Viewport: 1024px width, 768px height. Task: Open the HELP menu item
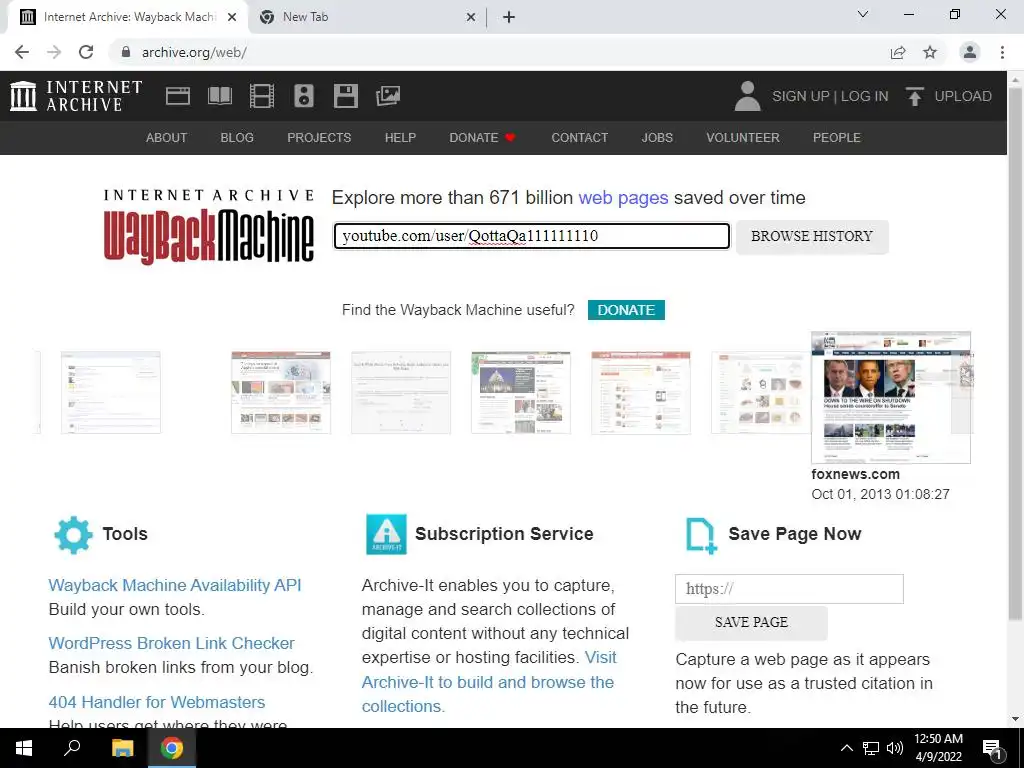[x=400, y=138]
